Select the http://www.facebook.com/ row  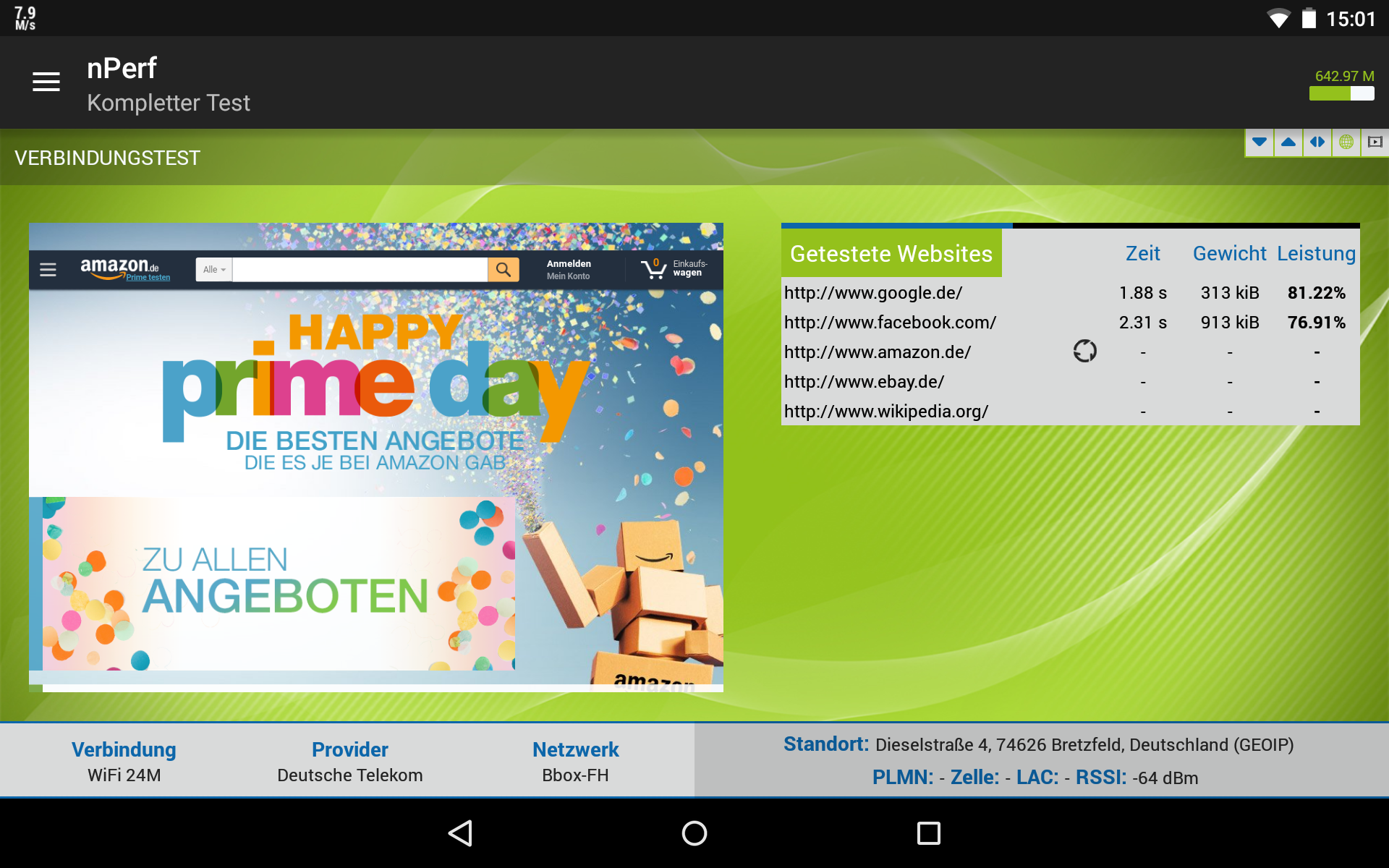tap(1071, 323)
